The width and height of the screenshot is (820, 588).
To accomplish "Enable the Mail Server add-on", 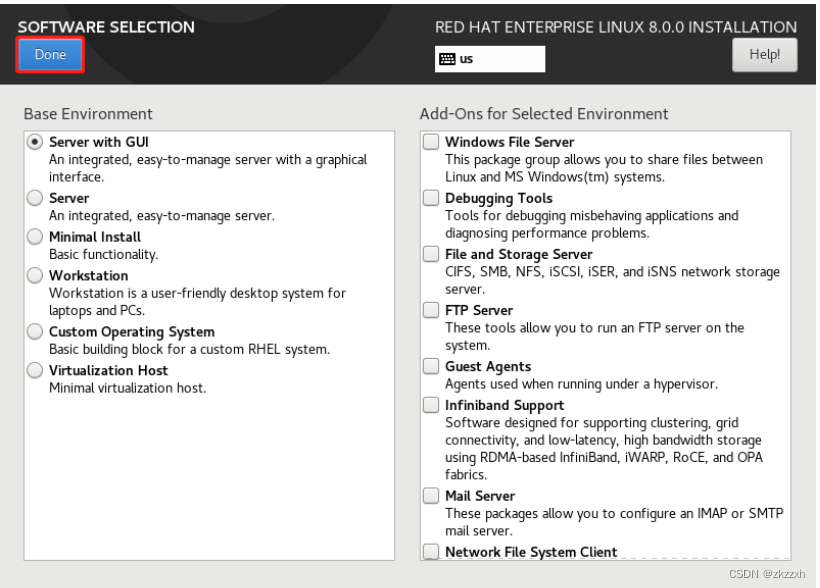I will (x=431, y=495).
